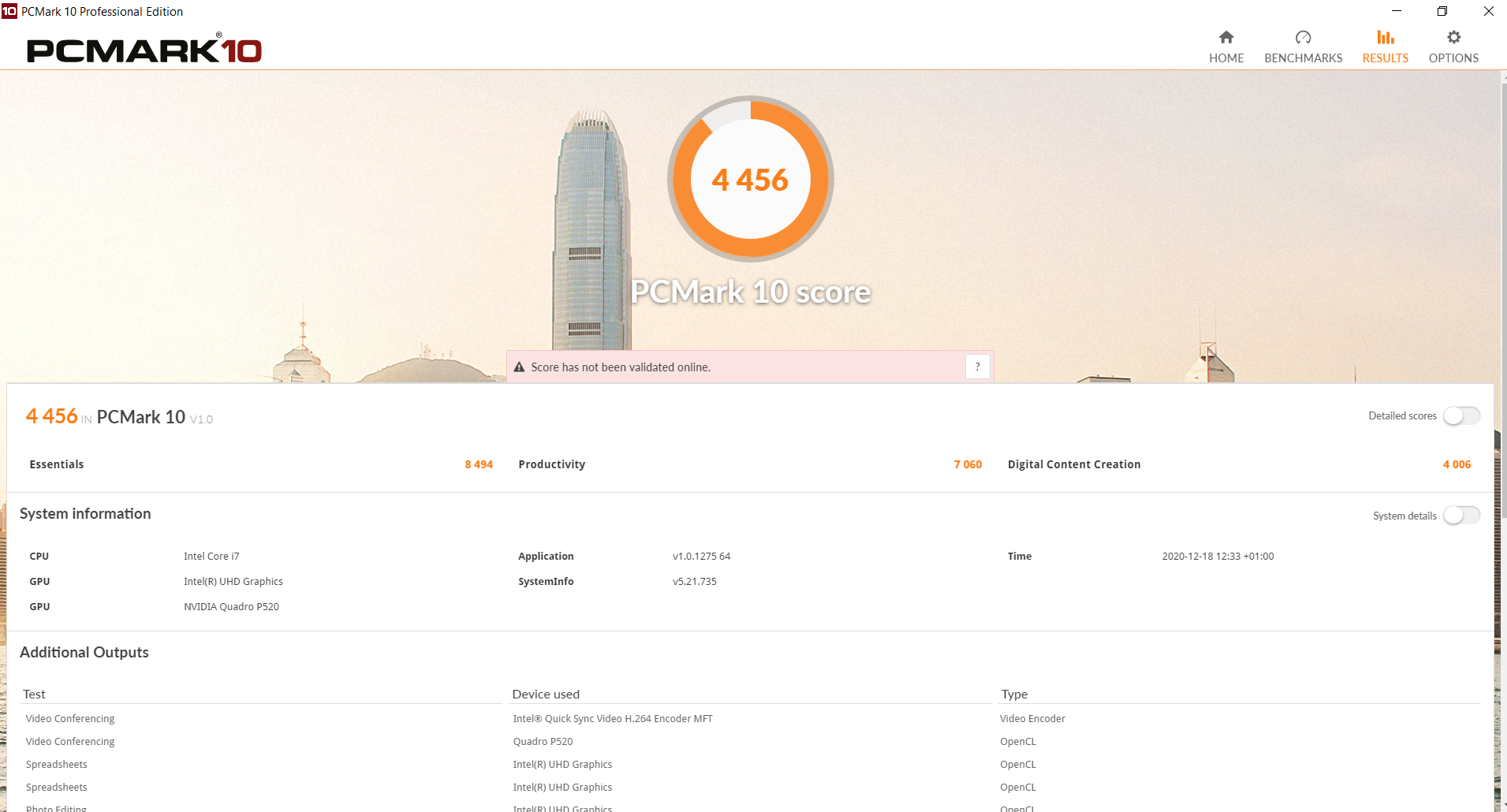
Task: Click the warning triangle in validation banner
Action: pos(519,367)
